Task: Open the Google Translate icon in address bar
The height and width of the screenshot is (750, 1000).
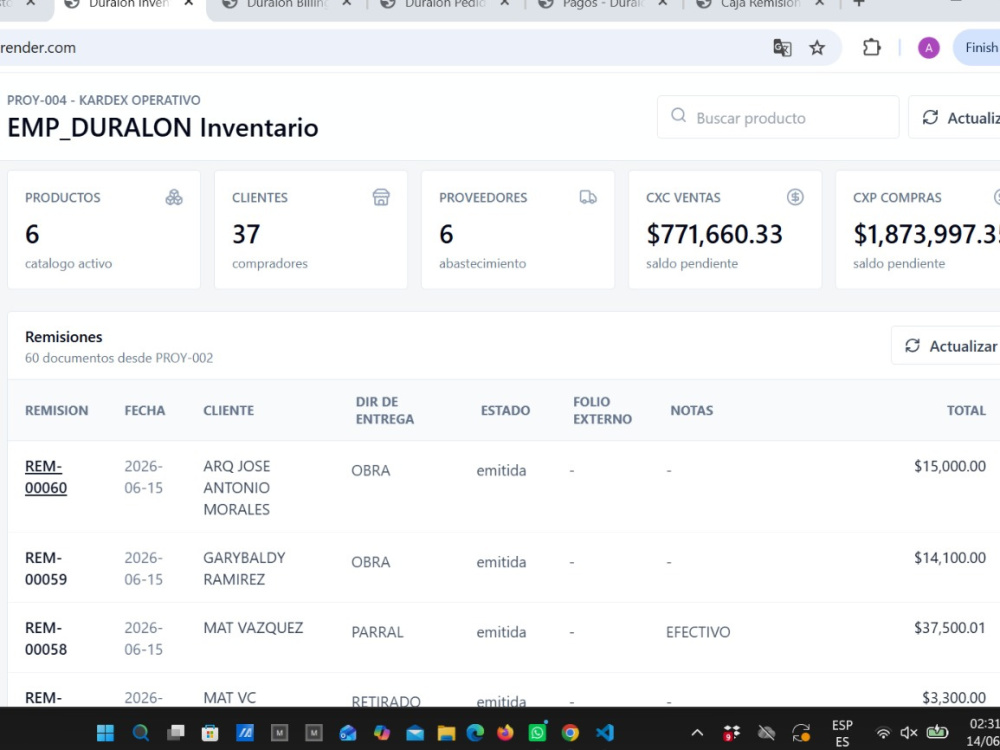Action: tap(782, 48)
